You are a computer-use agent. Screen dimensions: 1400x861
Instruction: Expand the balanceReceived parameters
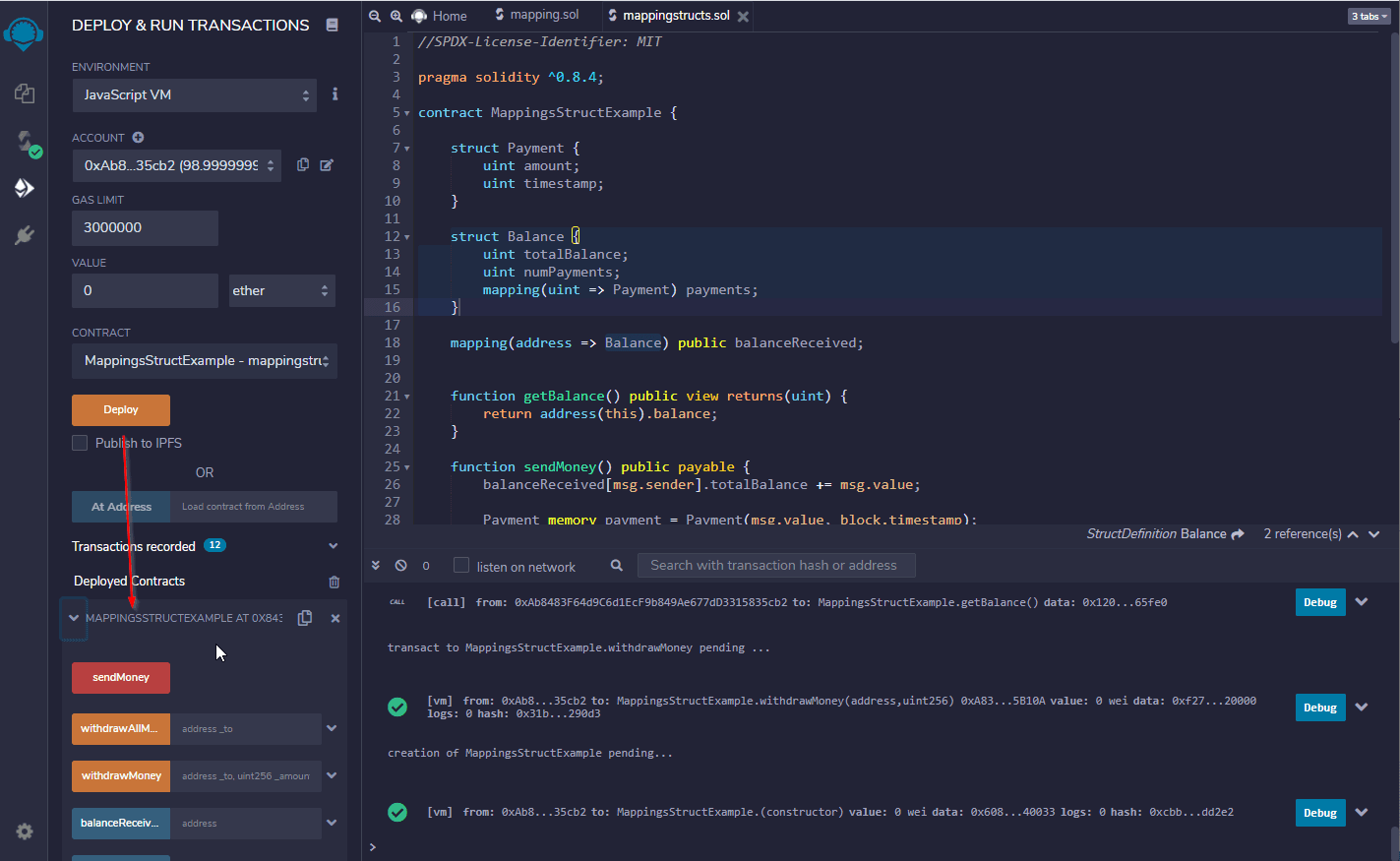[332, 824]
